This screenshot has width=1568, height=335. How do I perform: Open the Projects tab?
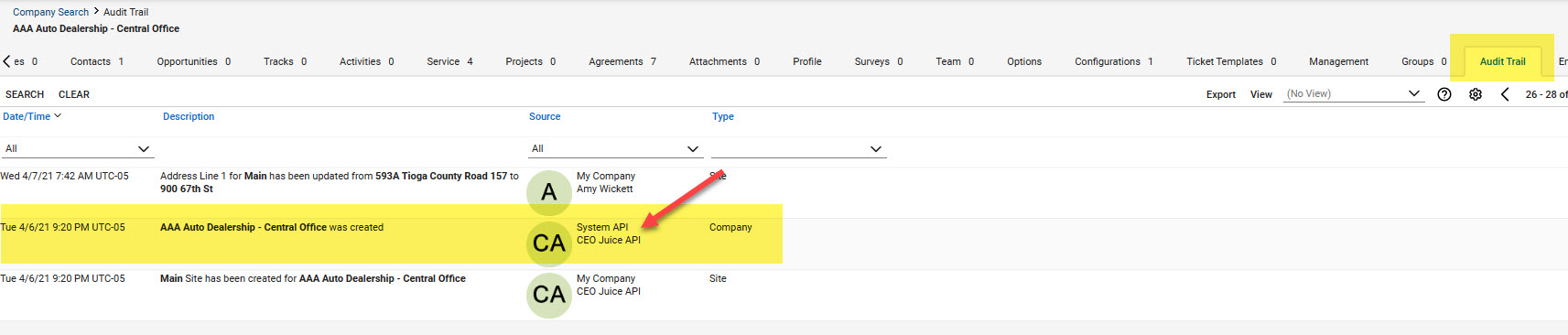pos(530,61)
